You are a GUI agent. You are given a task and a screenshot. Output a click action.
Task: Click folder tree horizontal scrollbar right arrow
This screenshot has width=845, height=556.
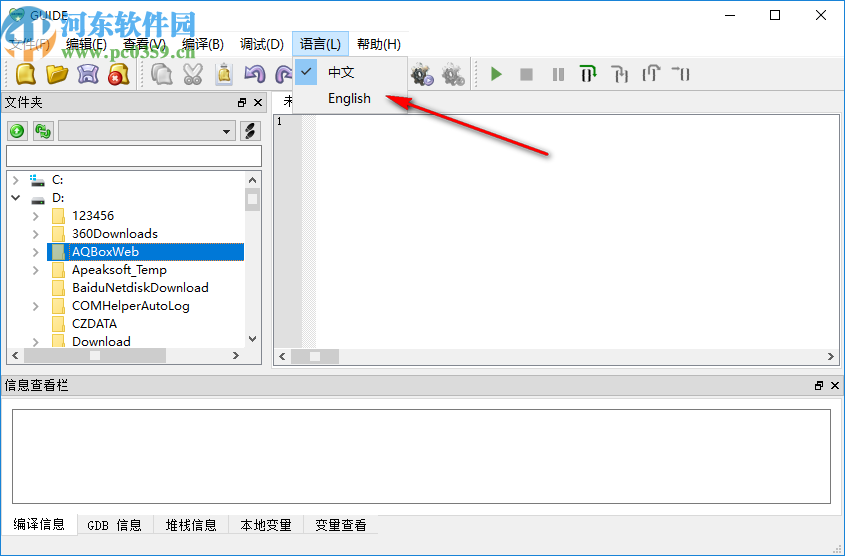236,356
